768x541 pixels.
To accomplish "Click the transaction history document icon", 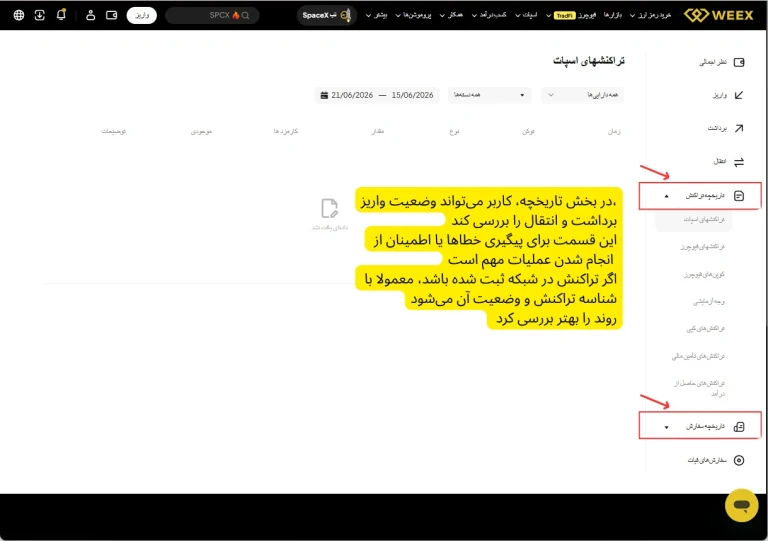I will (x=739, y=196).
